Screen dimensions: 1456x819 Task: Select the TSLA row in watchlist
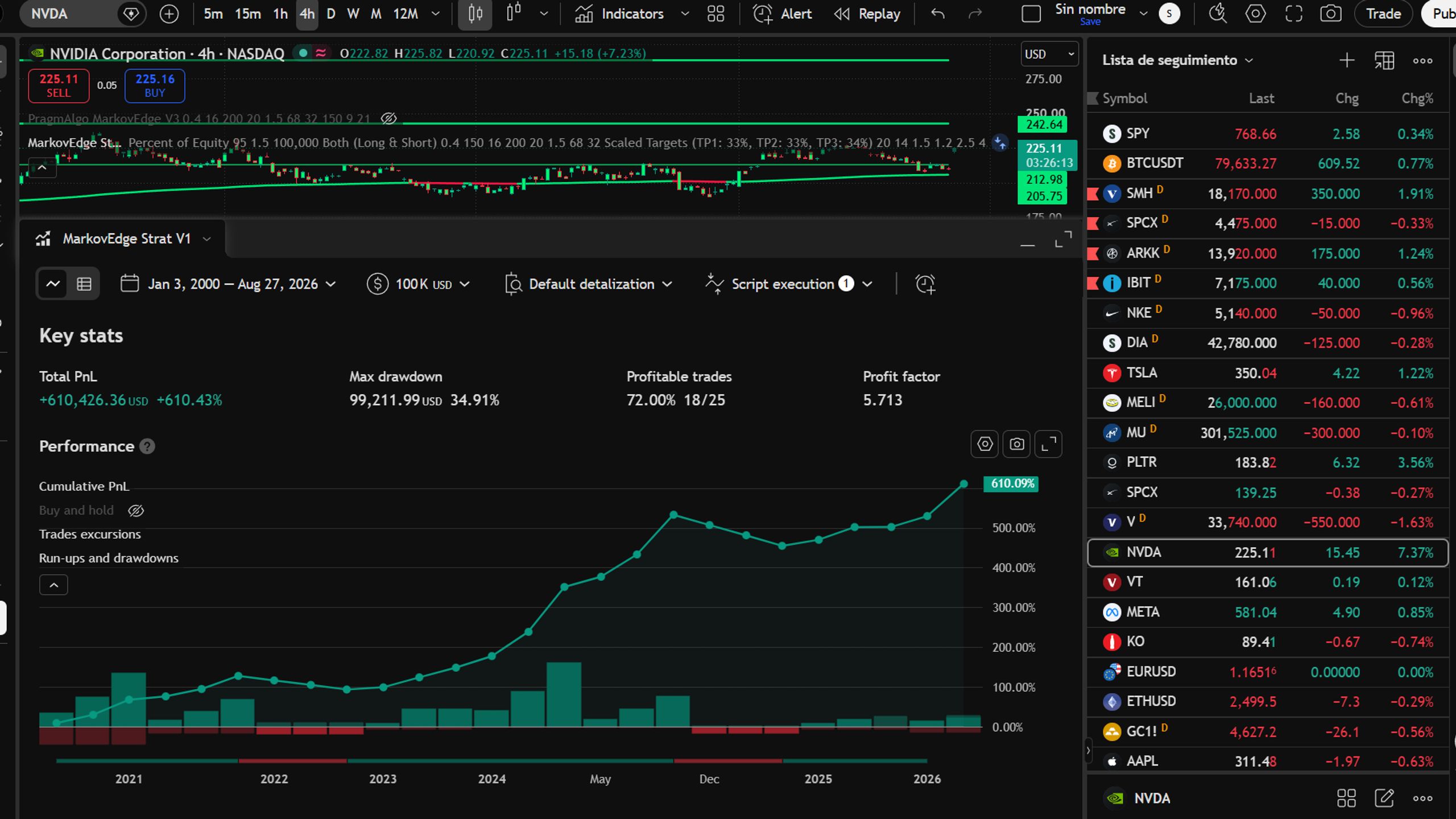[x=1268, y=373]
